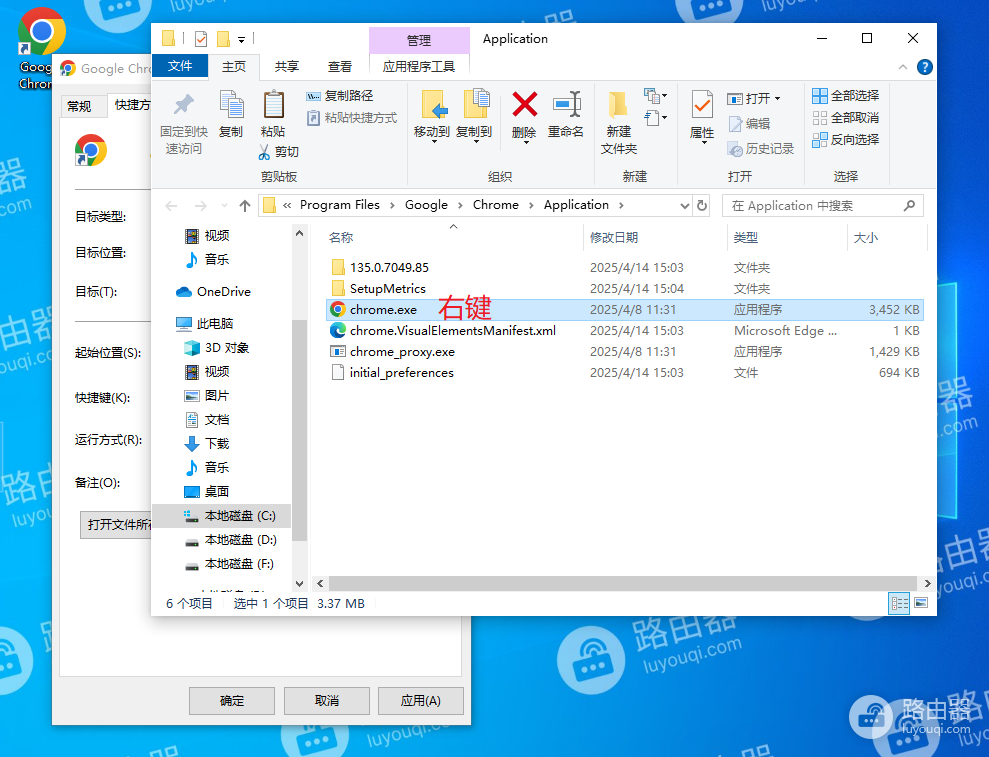Open the Easy Access dropdown in ribbon
The width and height of the screenshot is (989, 757).
click(x=655, y=117)
